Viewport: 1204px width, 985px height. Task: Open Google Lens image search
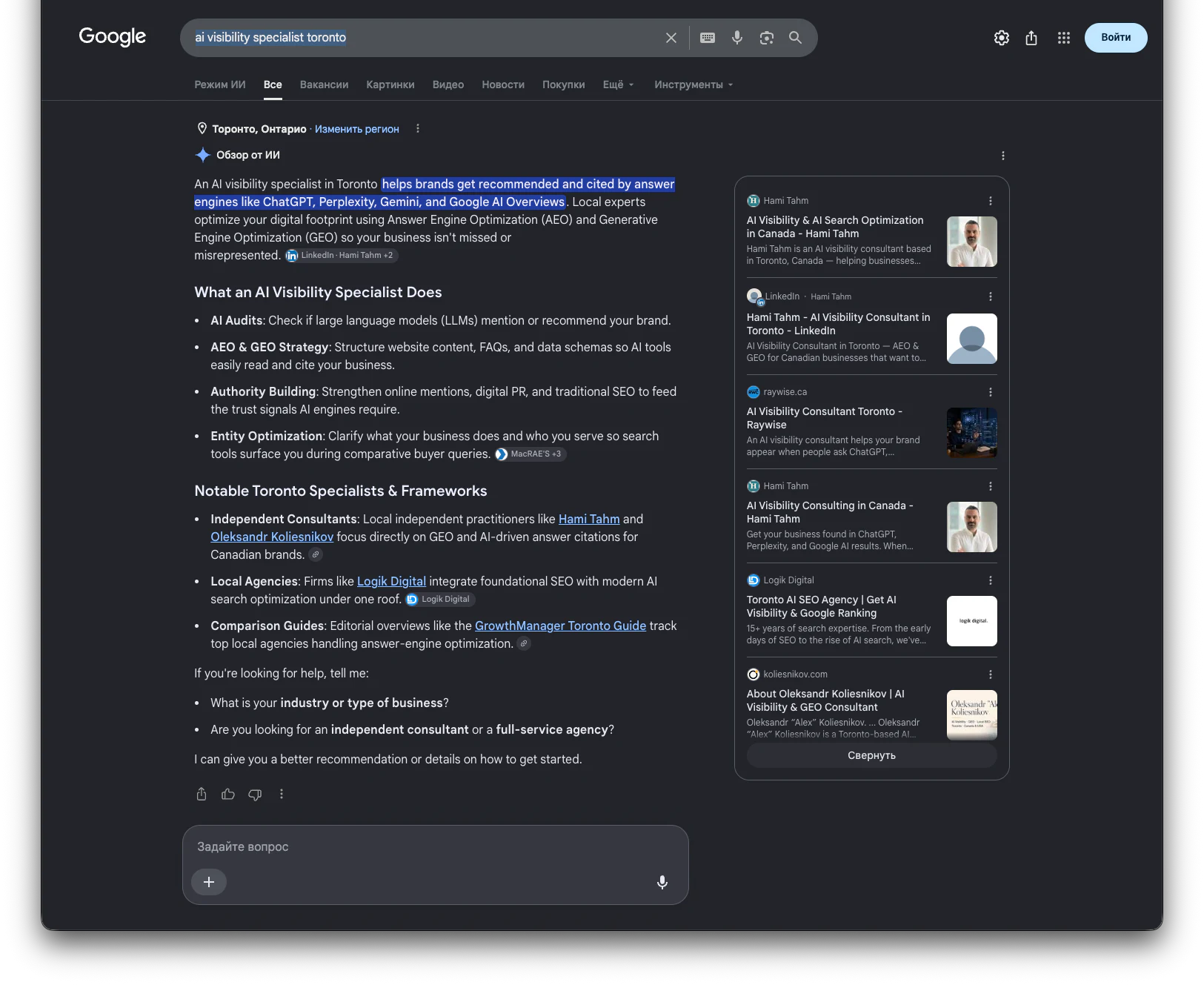[x=767, y=38]
